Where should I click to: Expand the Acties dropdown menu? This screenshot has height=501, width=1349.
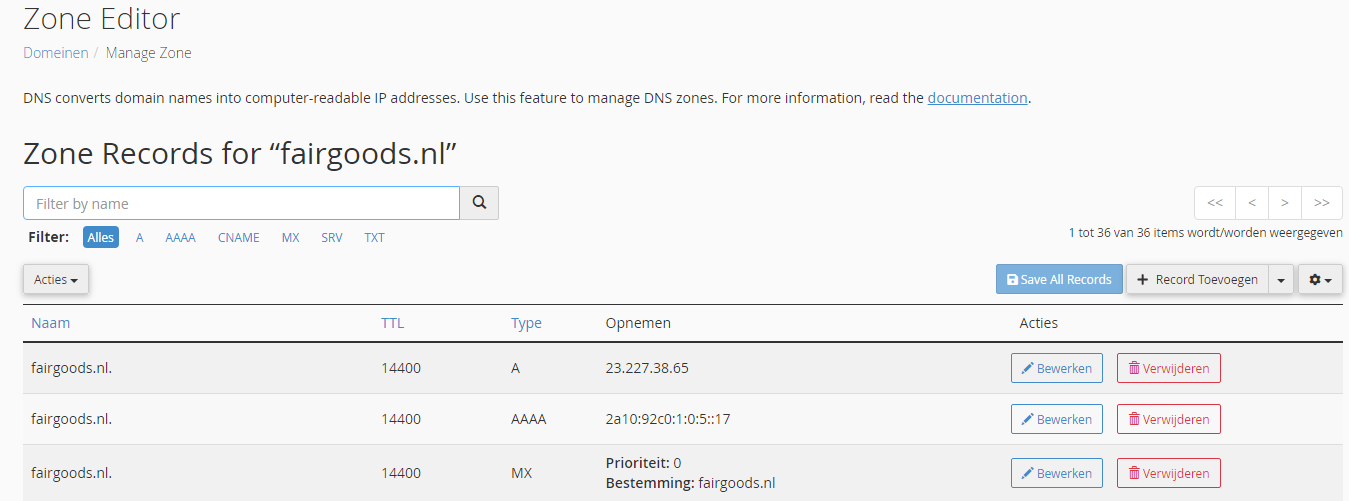[56, 280]
